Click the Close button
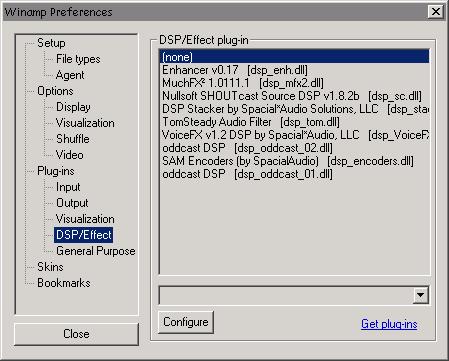The image size is (449, 361). [x=76, y=334]
